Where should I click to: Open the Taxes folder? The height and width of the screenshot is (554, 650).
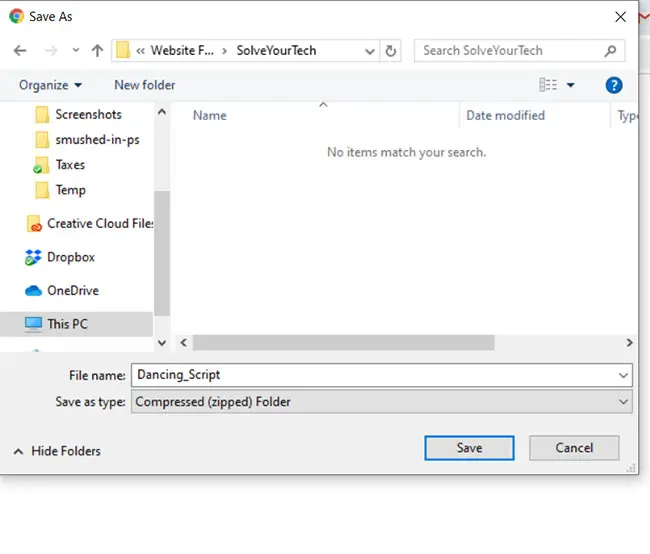click(70, 165)
